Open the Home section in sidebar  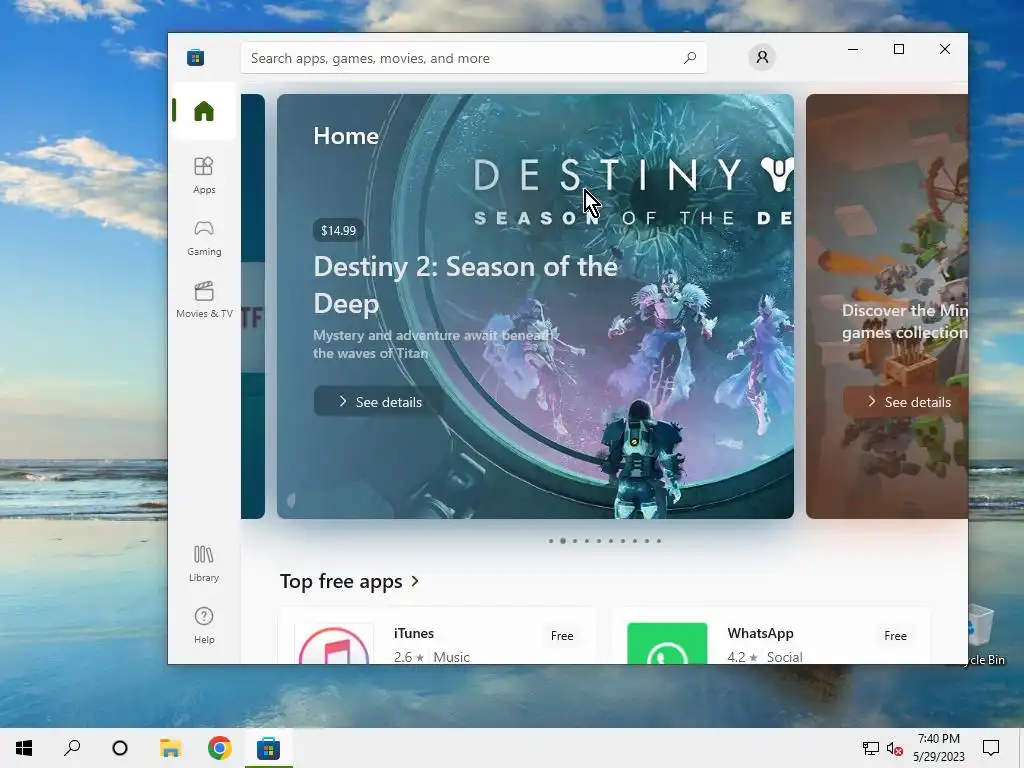(204, 111)
